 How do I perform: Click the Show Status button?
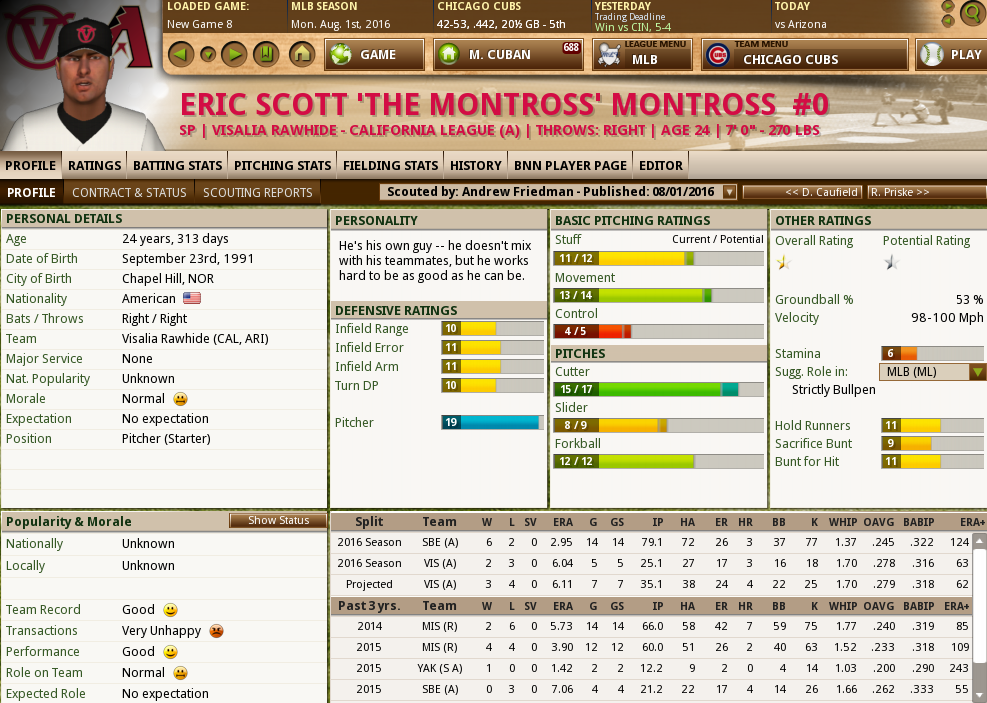click(x=278, y=520)
